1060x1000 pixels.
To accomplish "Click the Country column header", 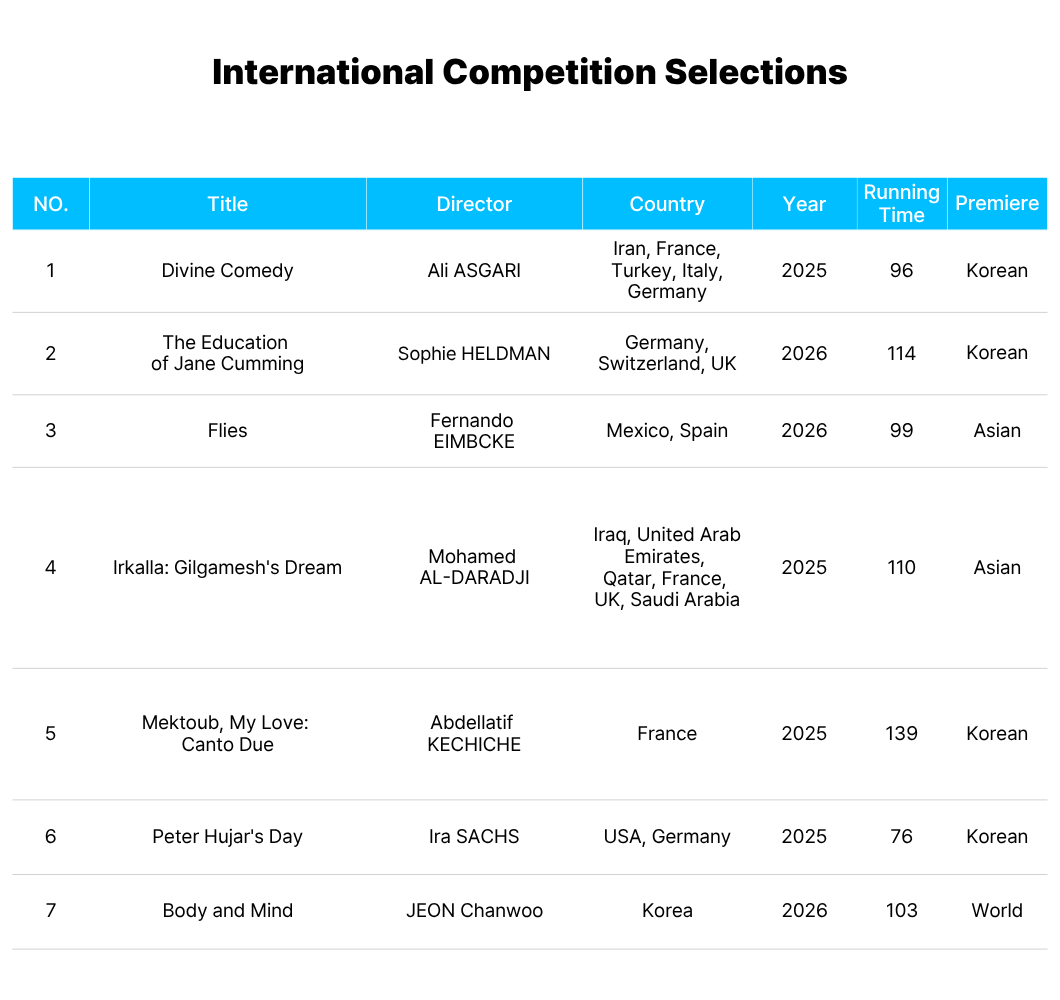I will [667, 204].
